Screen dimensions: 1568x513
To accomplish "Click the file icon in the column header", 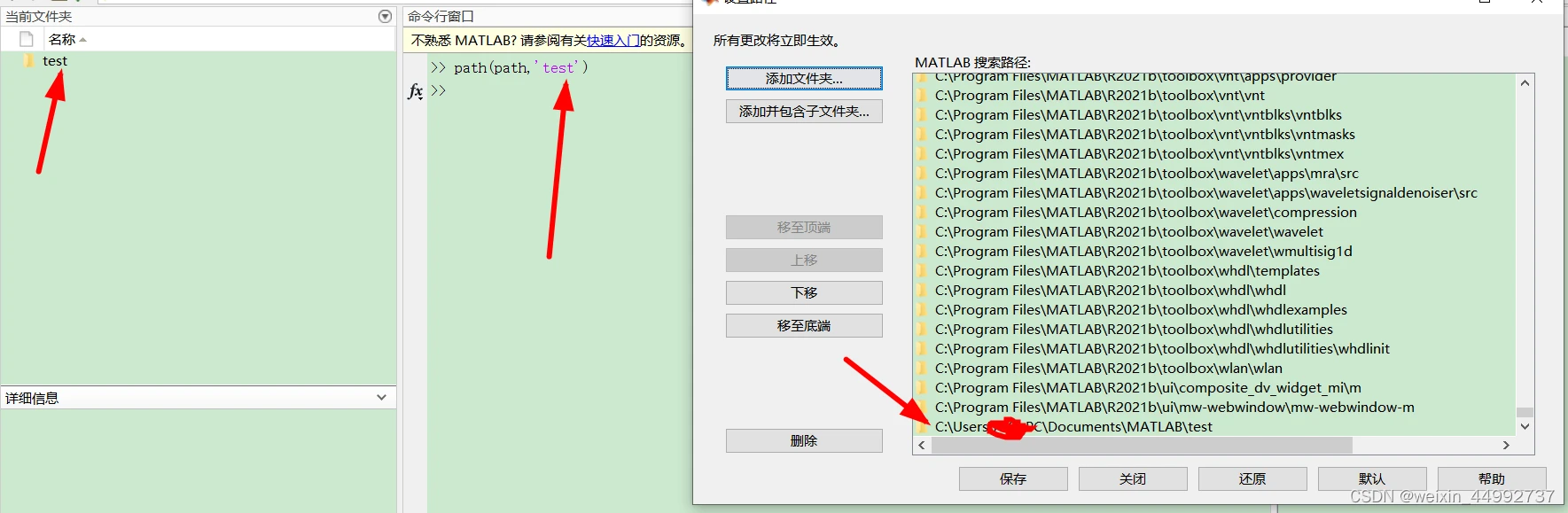I will click(27, 39).
